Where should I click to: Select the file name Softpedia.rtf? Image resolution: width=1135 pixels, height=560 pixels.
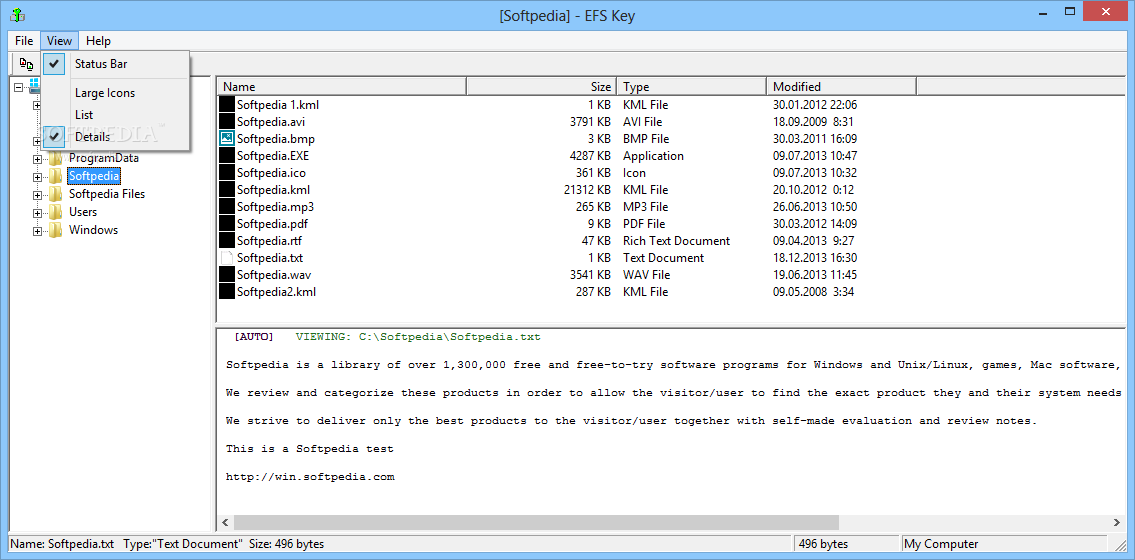click(x=267, y=241)
